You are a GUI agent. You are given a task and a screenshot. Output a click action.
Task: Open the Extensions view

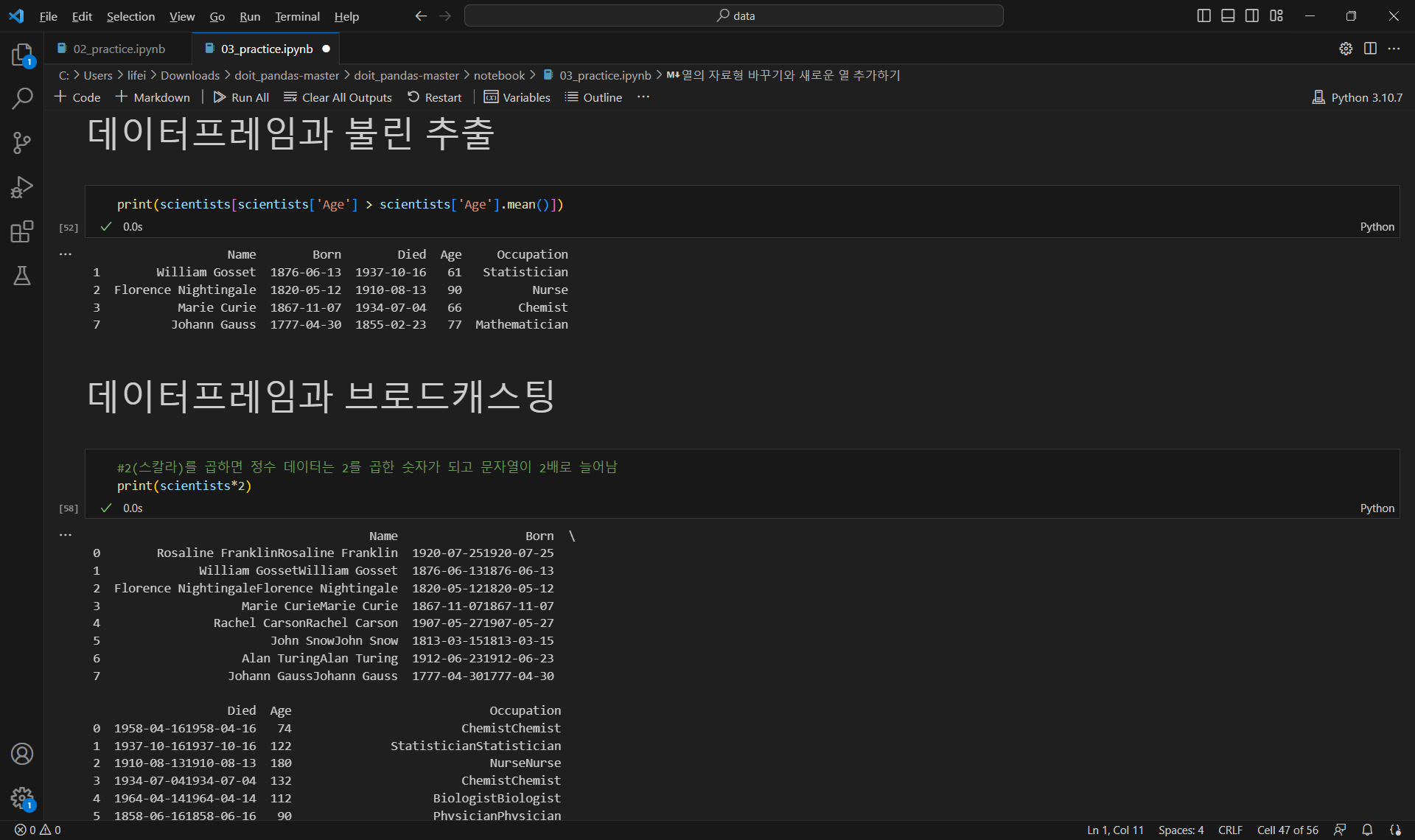(22, 231)
